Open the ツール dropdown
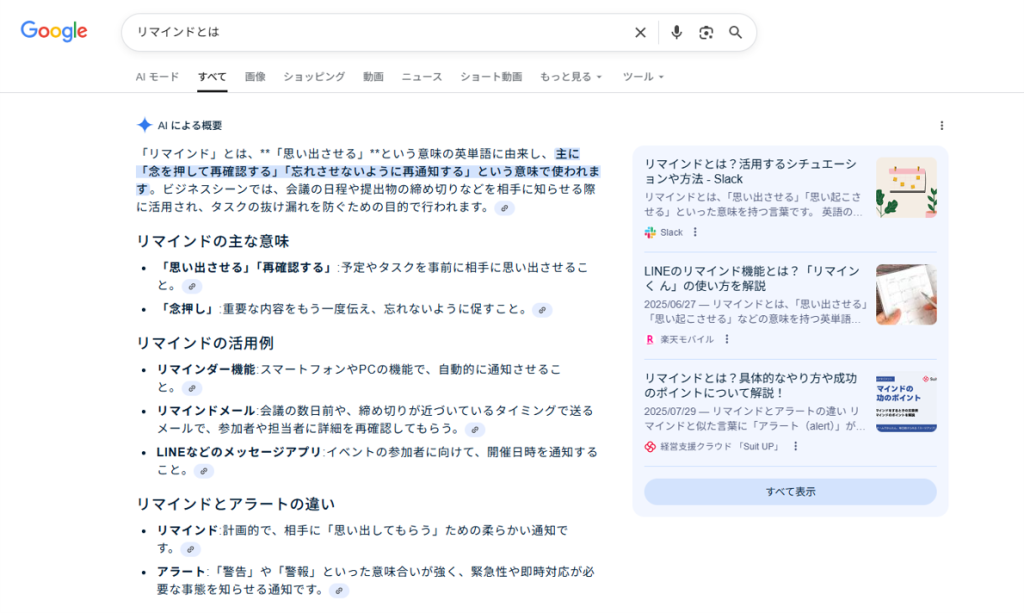 click(x=643, y=77)
